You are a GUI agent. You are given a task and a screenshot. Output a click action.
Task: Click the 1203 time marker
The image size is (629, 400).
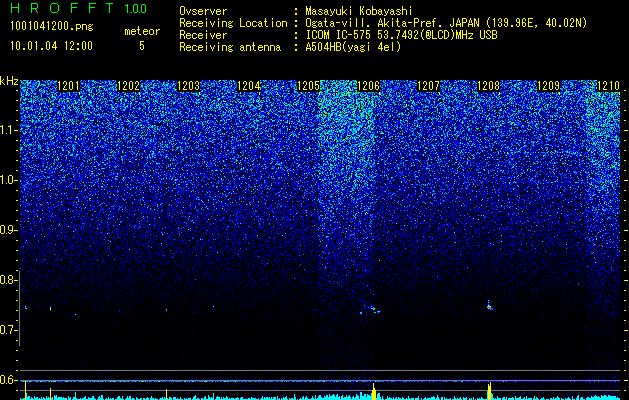click(189, 86)
